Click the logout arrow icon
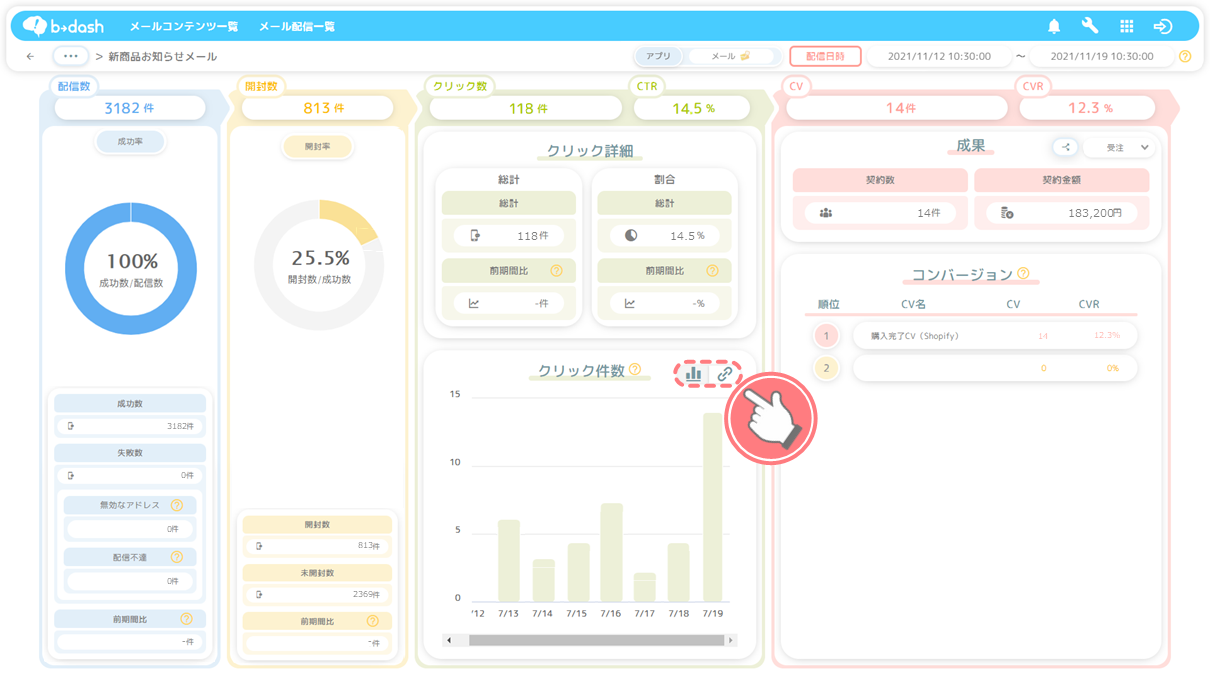The height and width of the screenshot is (680, 1210). pyautogui.click(x=1163, y=27)
